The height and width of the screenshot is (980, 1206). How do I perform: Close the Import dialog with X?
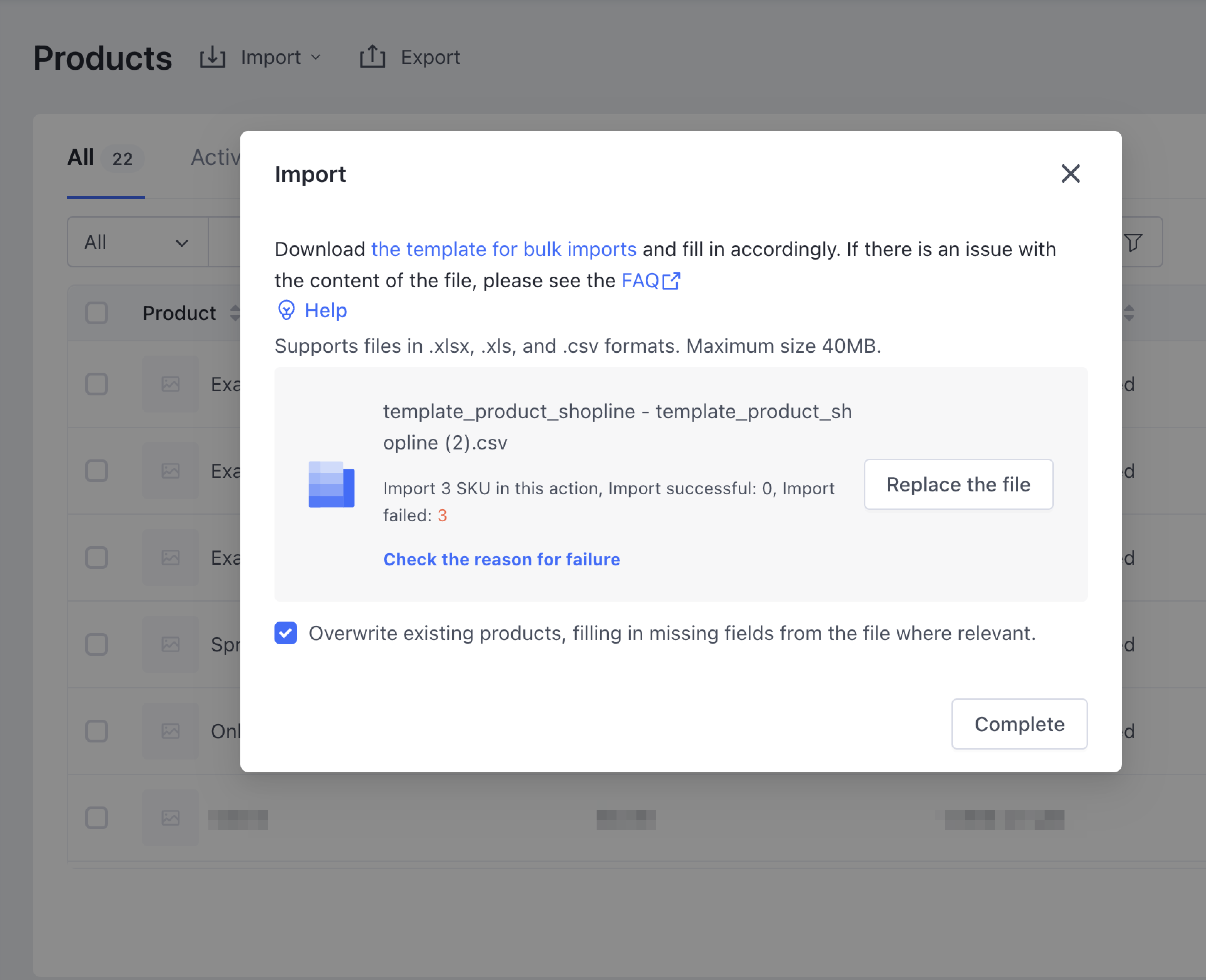tap(1070, 173)
